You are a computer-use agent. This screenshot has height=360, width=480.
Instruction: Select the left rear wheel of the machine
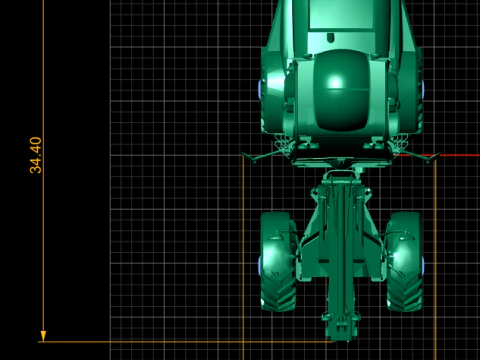[278, 262]
